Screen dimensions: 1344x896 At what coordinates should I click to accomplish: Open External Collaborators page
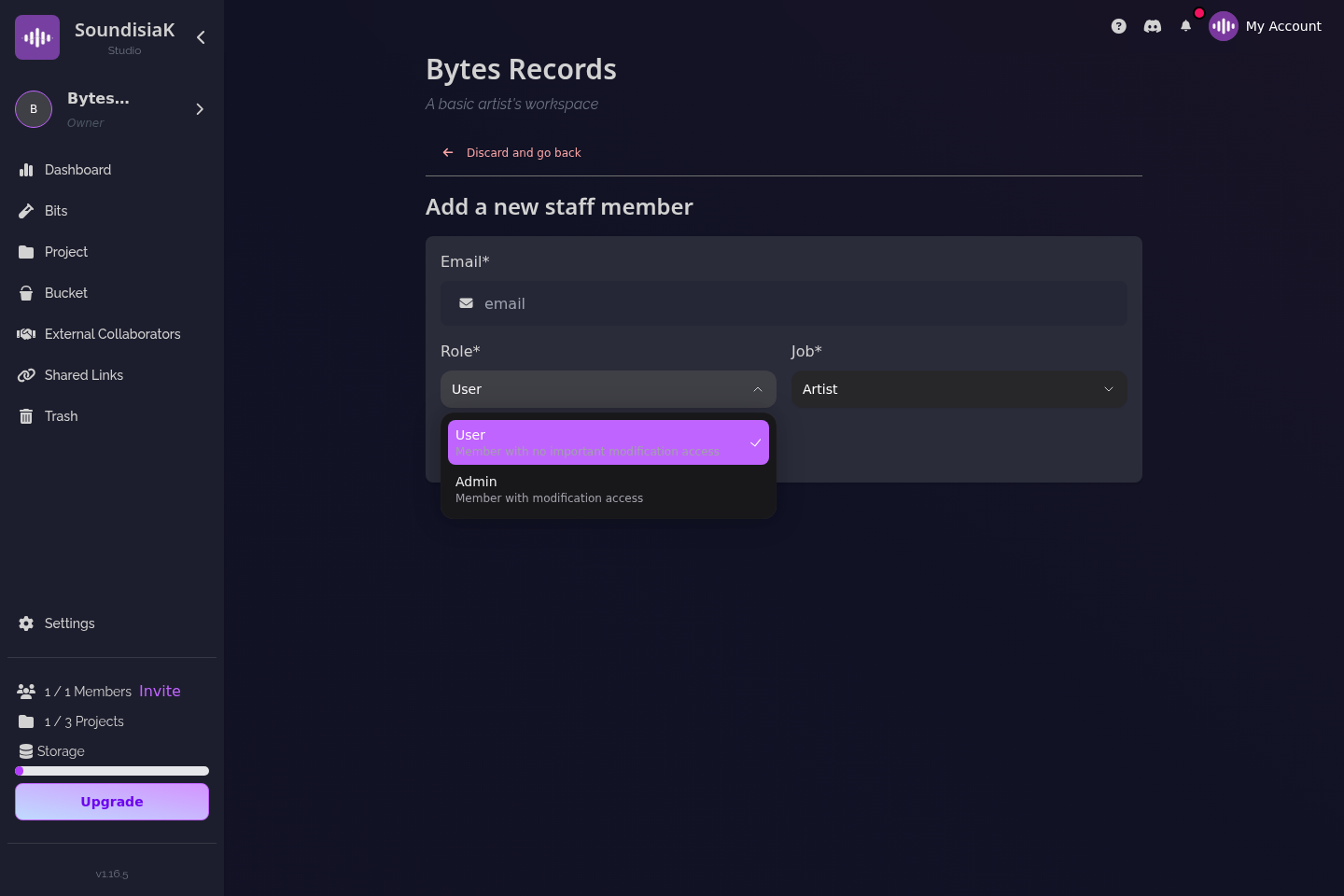tap(112, 334)
